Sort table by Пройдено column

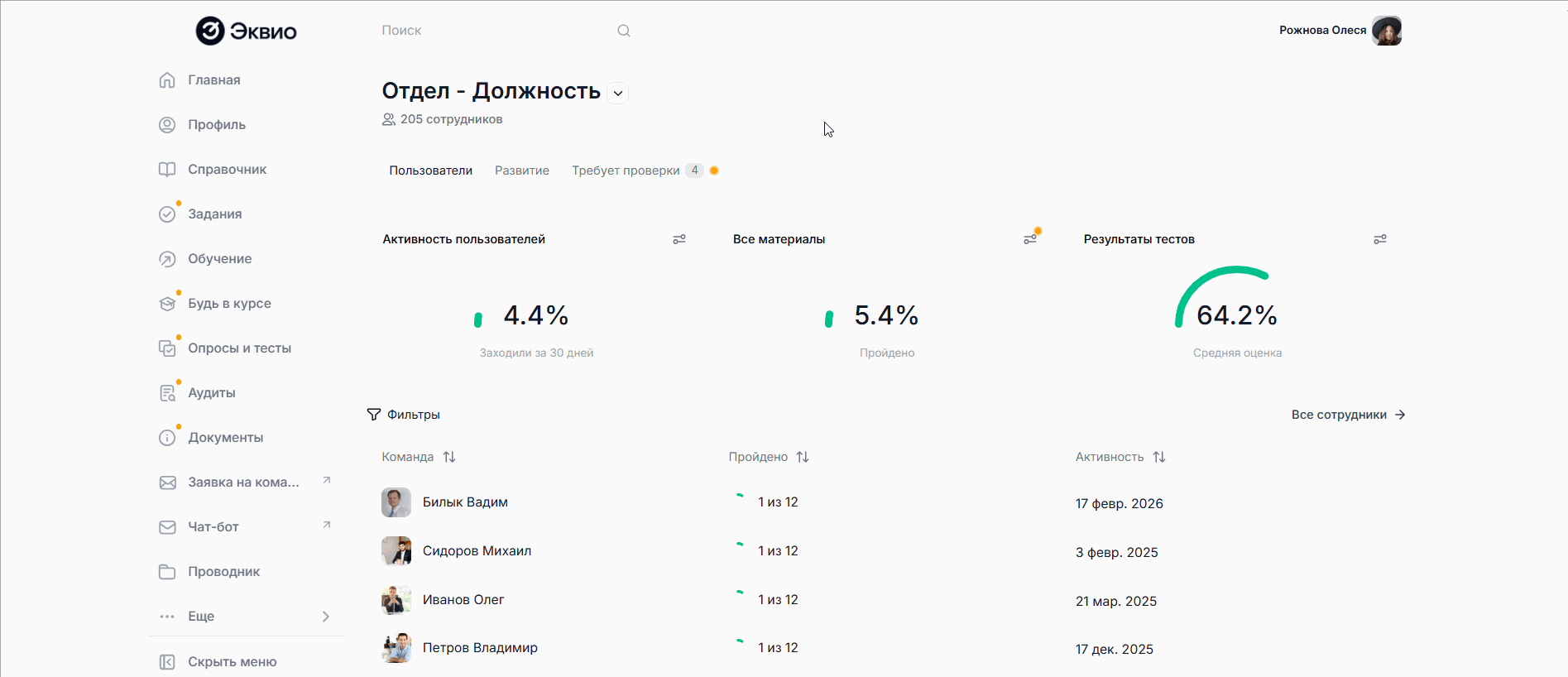tap(803, 457)
